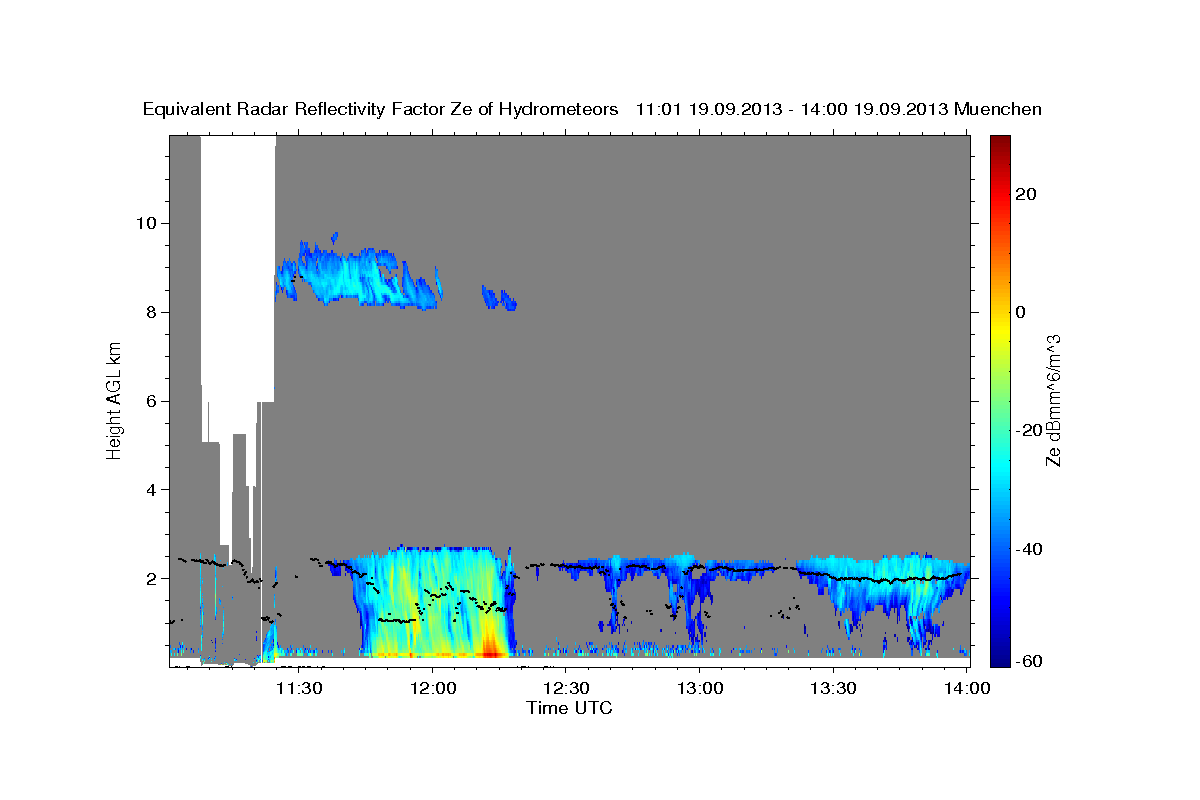Click the green middle of colorbar
Image resolution: width=1200 pixels, height=800 pixels.
pyautogui.click(x=1000, y=400)
